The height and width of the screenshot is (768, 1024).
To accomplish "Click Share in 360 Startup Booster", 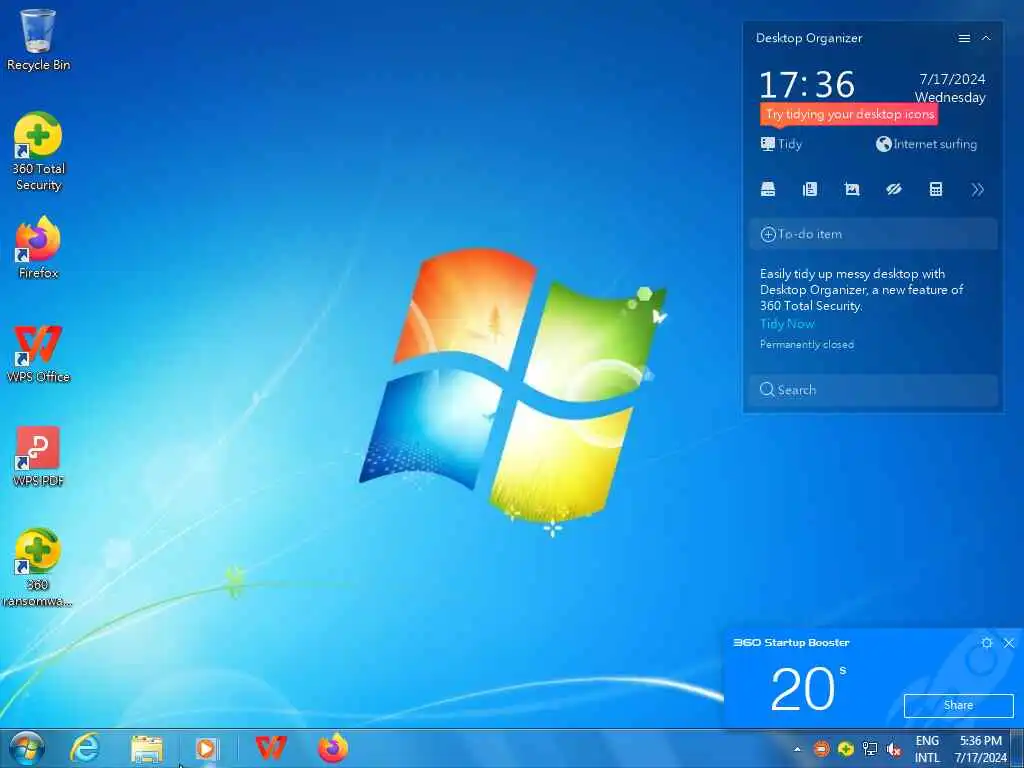I will [x=959, y=705].
